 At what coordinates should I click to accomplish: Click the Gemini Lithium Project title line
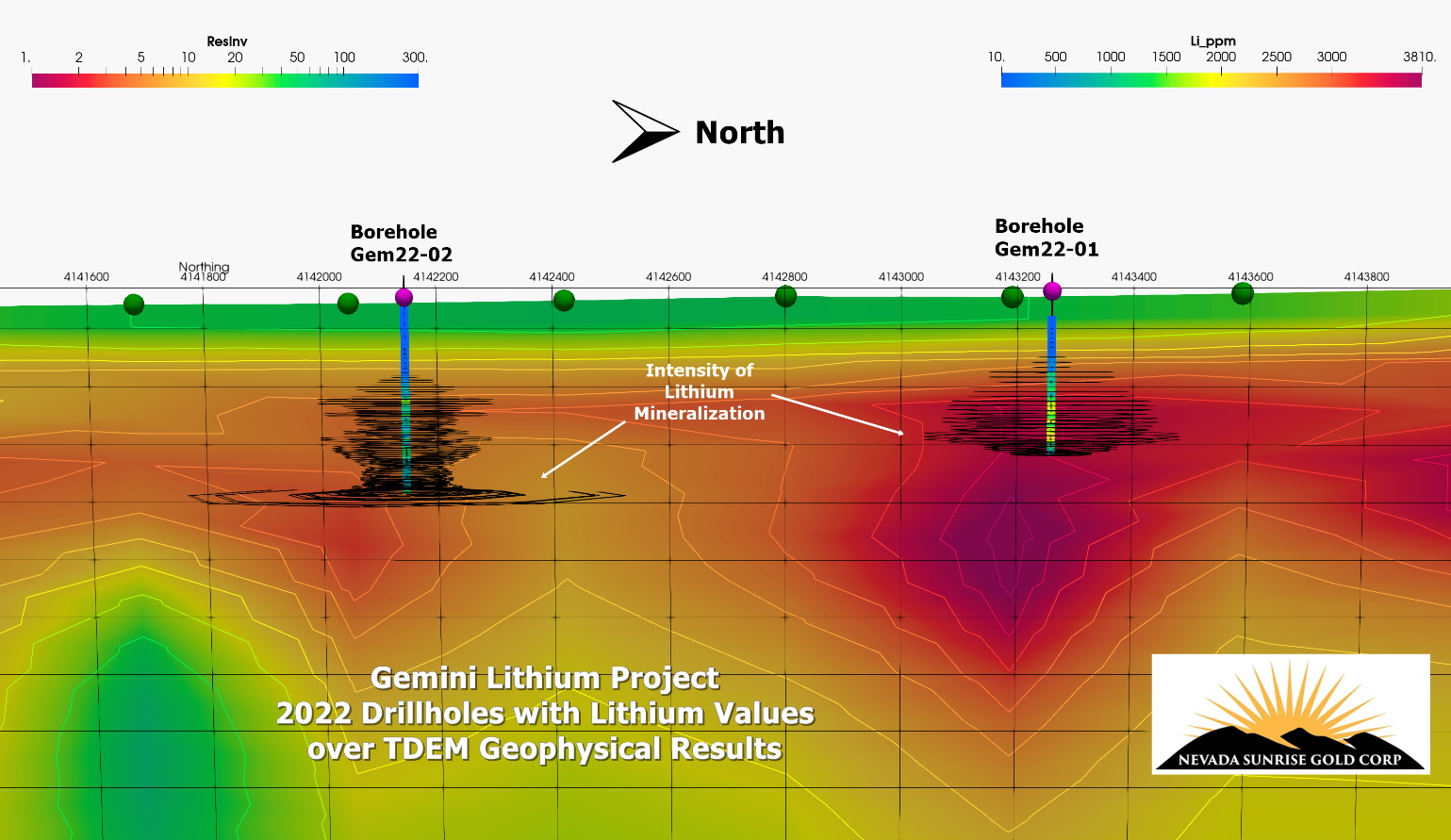coord(545,678)
